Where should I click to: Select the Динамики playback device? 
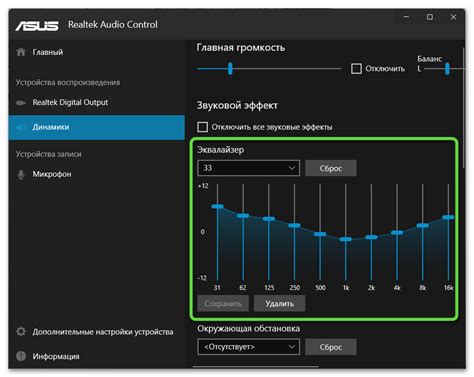[97, 127]
